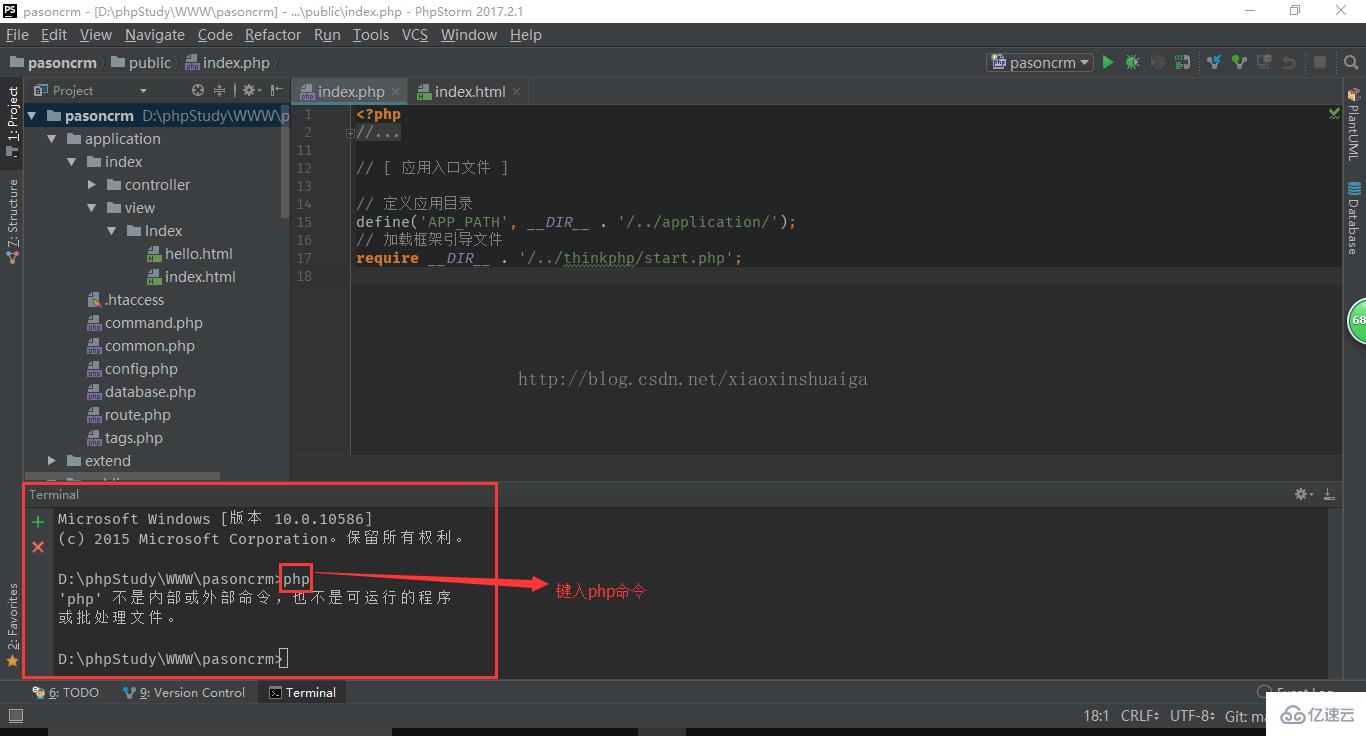Select hello.html in the project tree
This screenshot has width=1366, height=736.
tap(189, 254)
